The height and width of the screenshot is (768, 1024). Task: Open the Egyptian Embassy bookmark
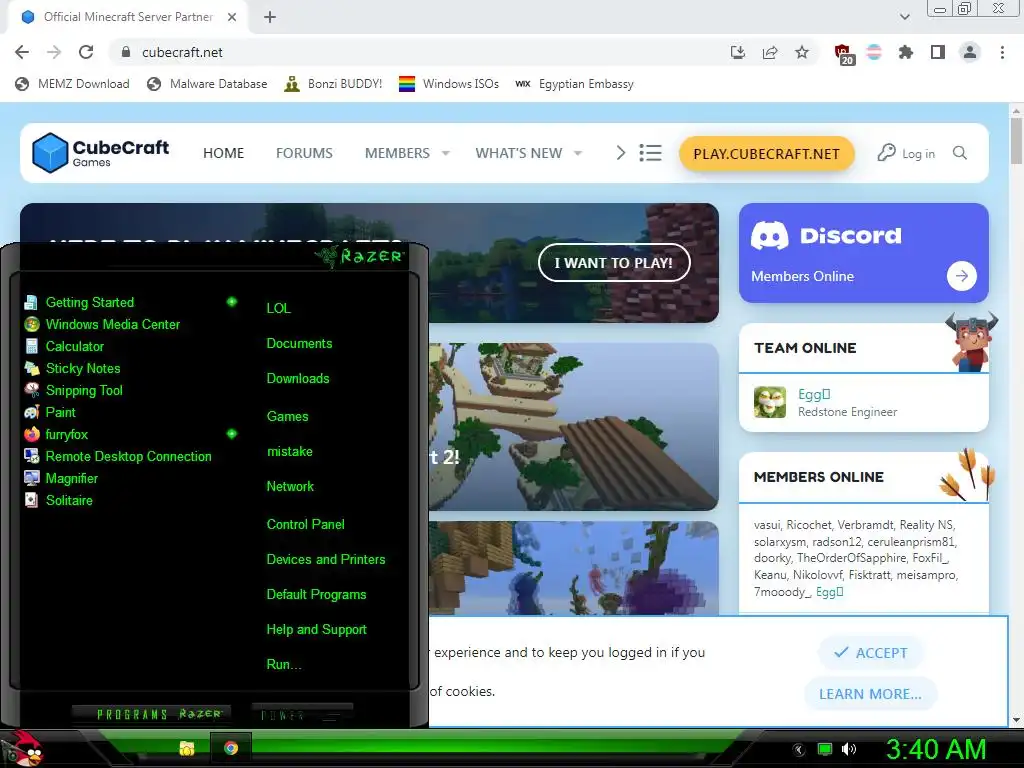pyautogui.click(x=574, y=84)
